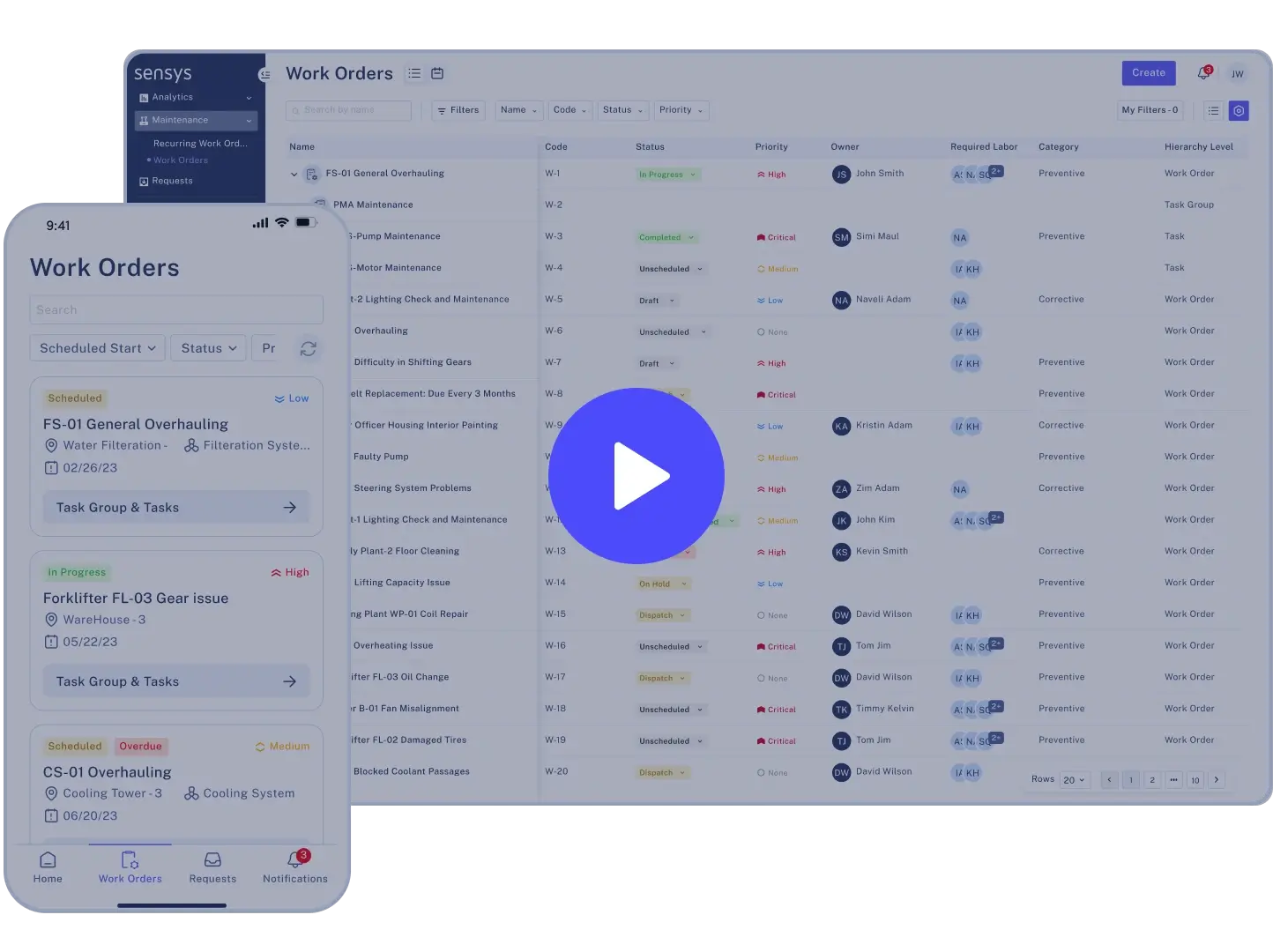The width and height of the screenshot is (1273, 952).
Task: Open the Rows per page dropdown
Action: [x=1074, y=780]
